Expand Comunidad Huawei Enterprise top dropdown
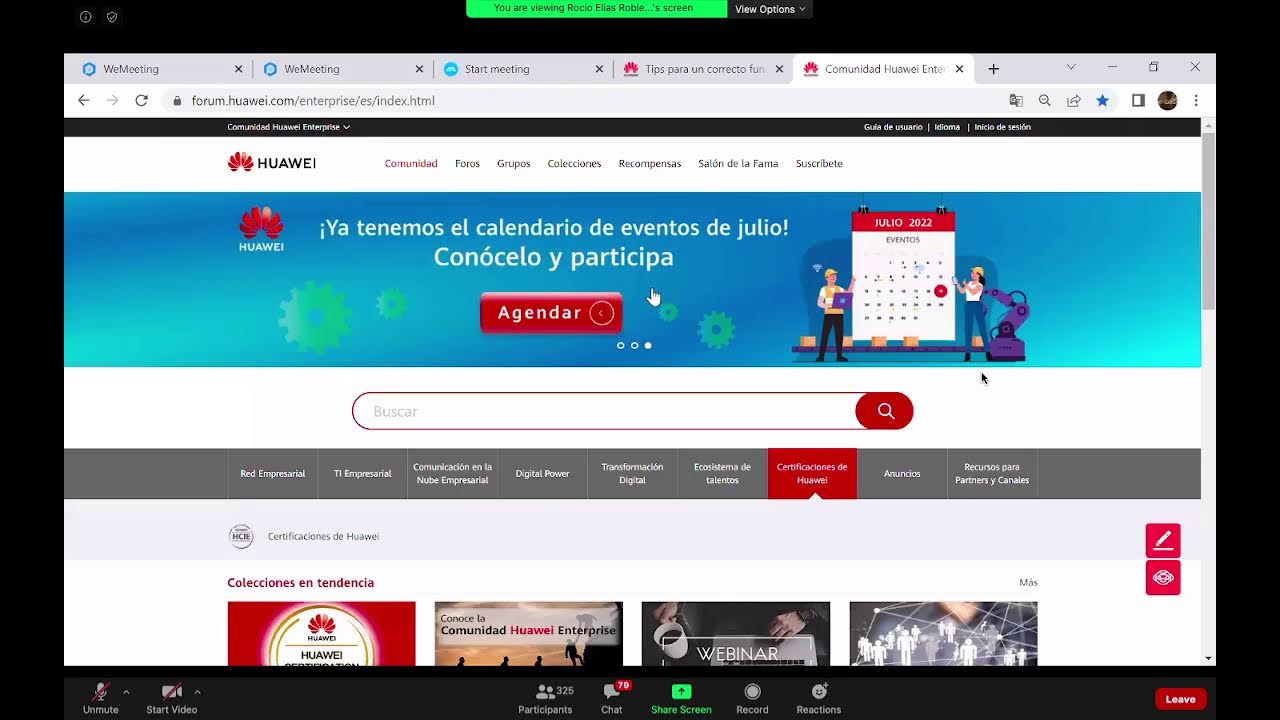Screen dimensions: 1280x720 tap(289, 127)
